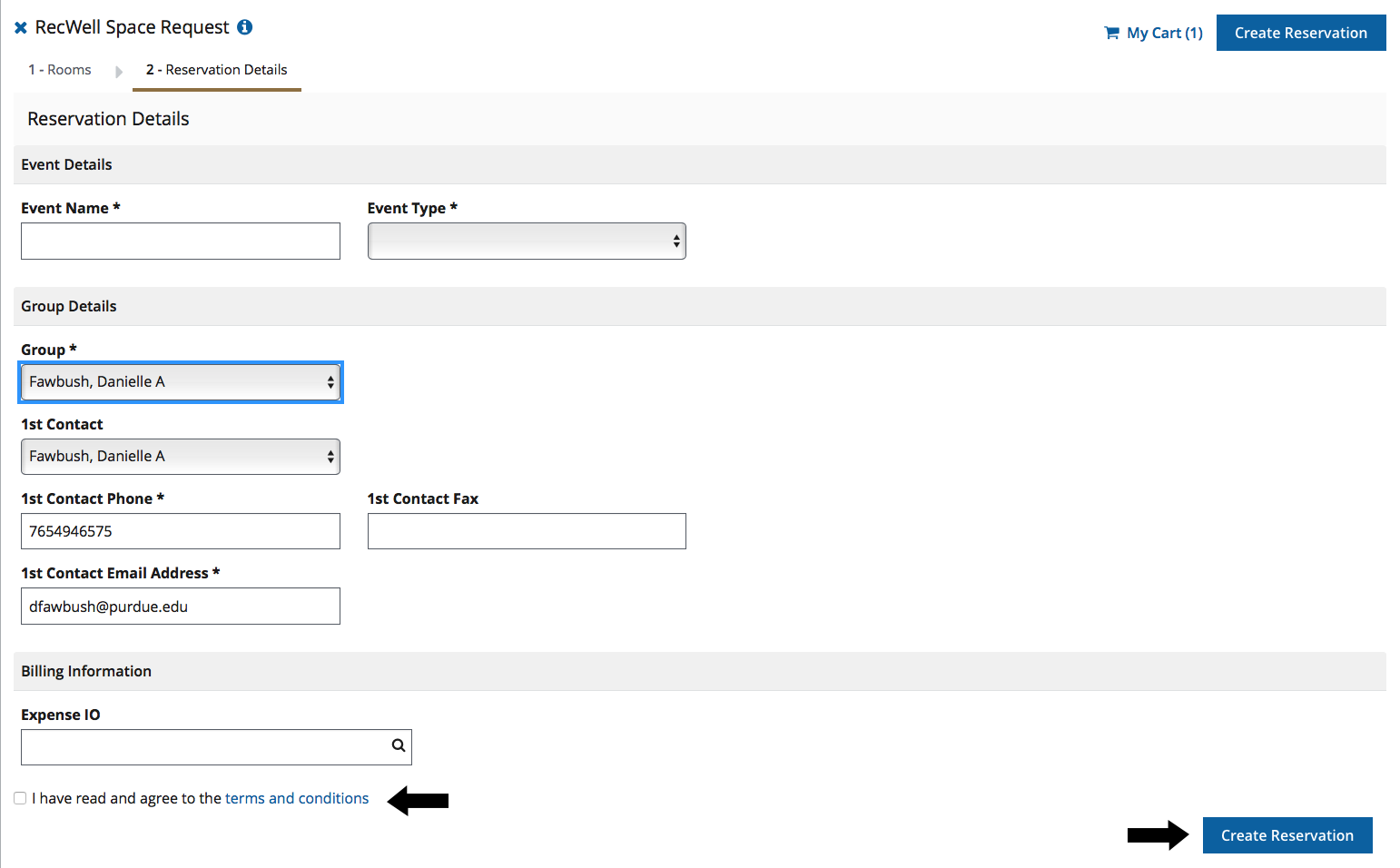The height and width of the screenshot is (868, 1400).
Task: Click the info icon beside RecWell Space Request
Action: pos(243,27)
